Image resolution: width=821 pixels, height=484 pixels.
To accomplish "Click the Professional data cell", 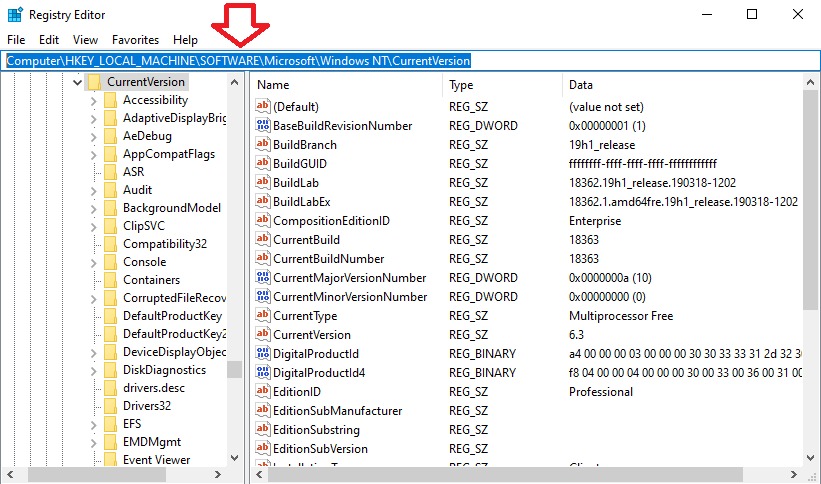I will coord(601,392).
